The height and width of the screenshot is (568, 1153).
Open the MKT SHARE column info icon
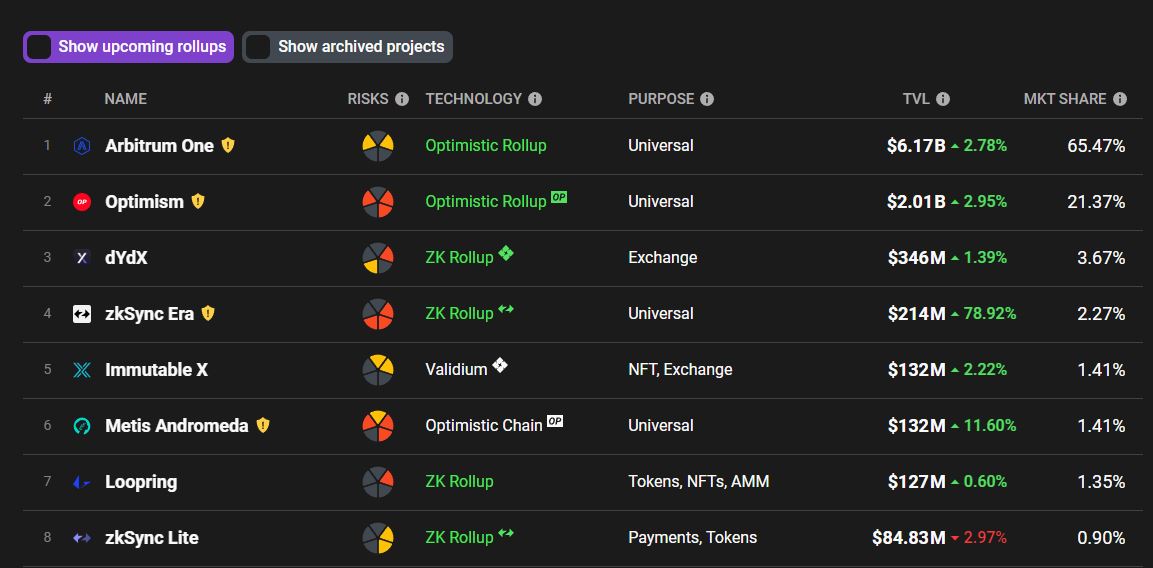[1119, 99]
